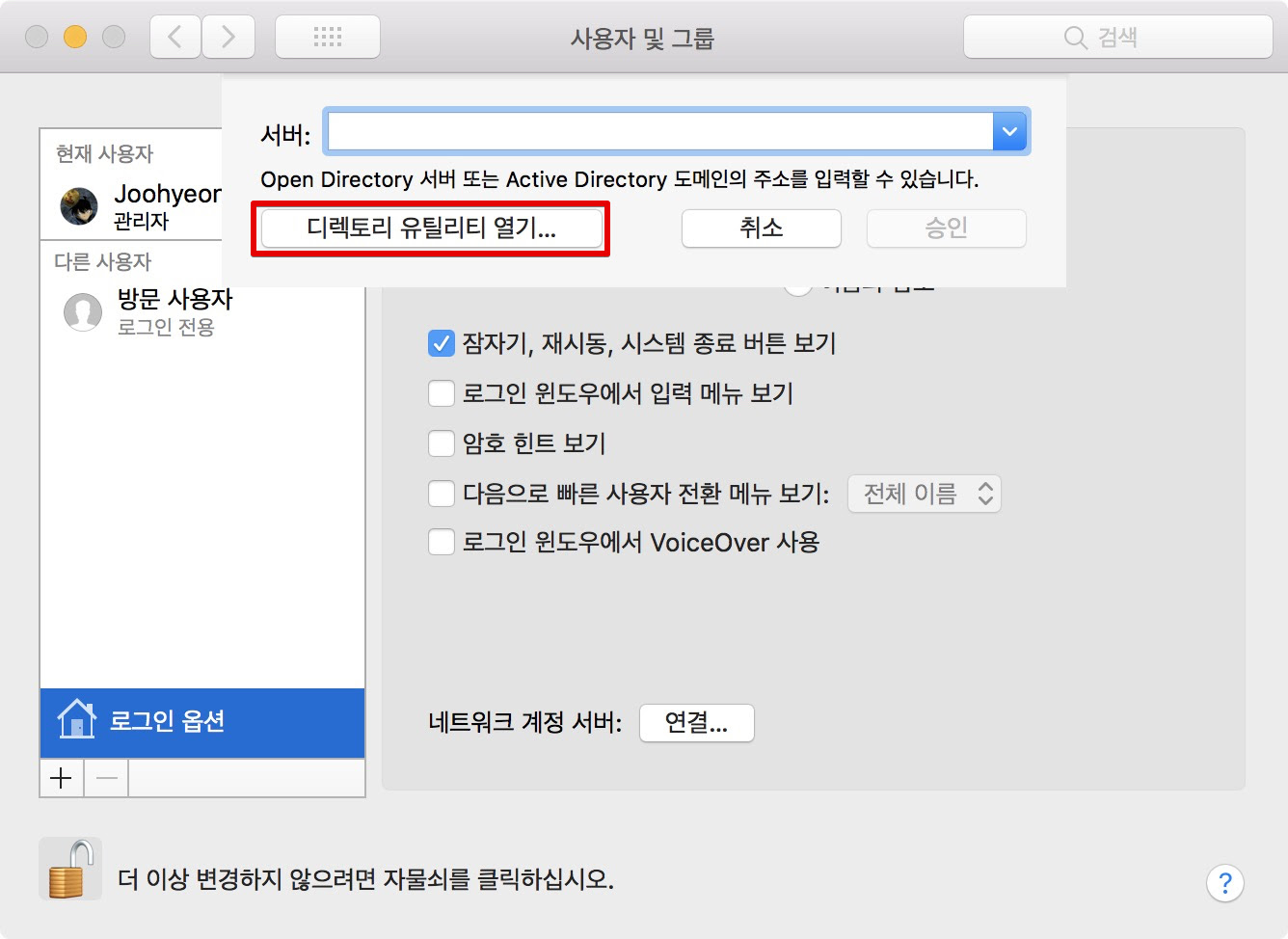This screenshot has width=1288, height=939.
Task: Show all preferences grid icon
Action: pos(328,37)
